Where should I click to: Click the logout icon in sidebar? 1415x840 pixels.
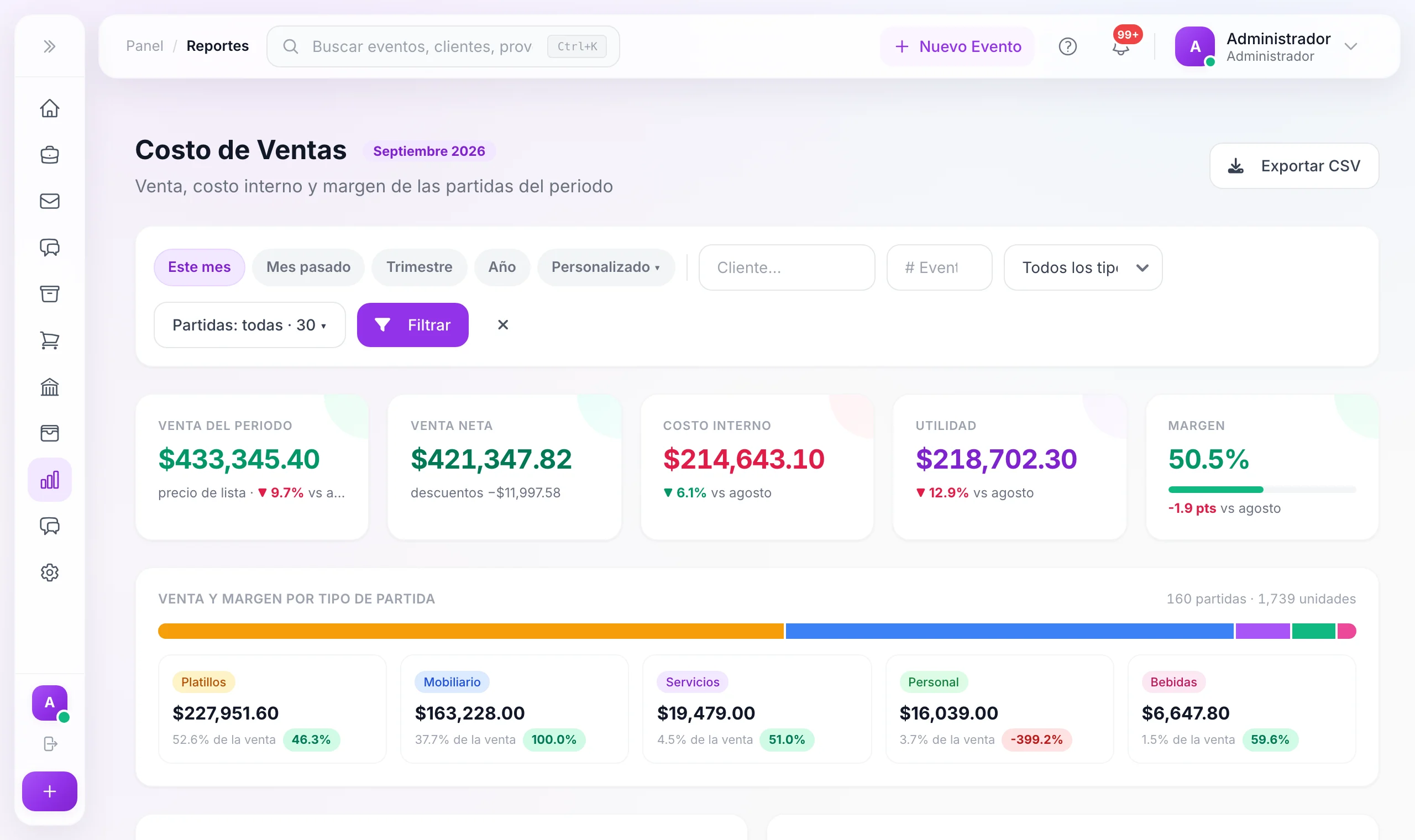click(50, 743)
